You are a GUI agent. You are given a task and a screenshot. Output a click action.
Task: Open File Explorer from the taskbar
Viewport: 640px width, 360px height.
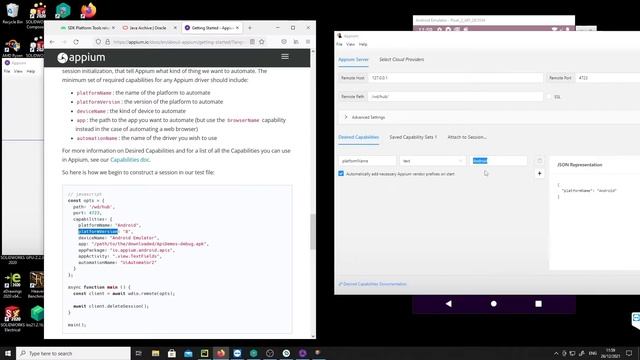(156, 353)
